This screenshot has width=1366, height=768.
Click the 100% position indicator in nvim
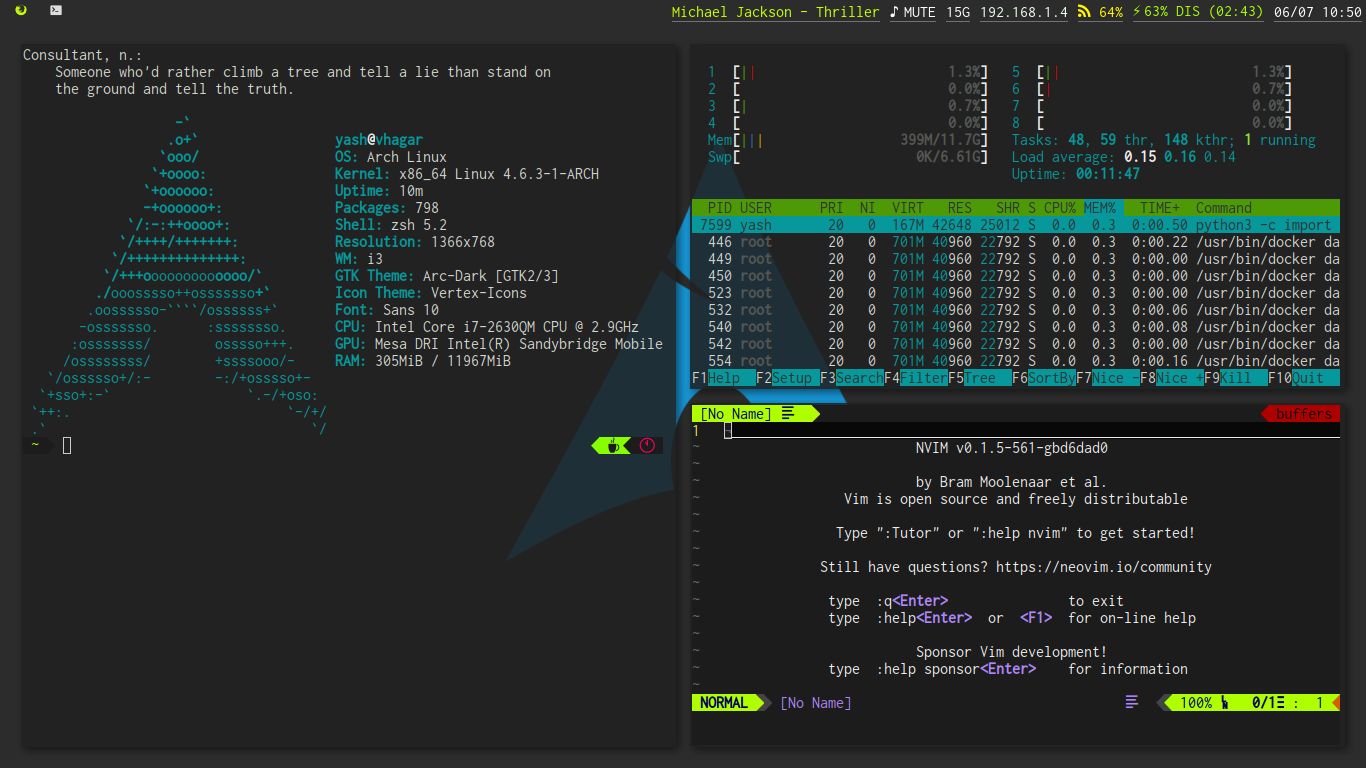tap(1196, 703)
